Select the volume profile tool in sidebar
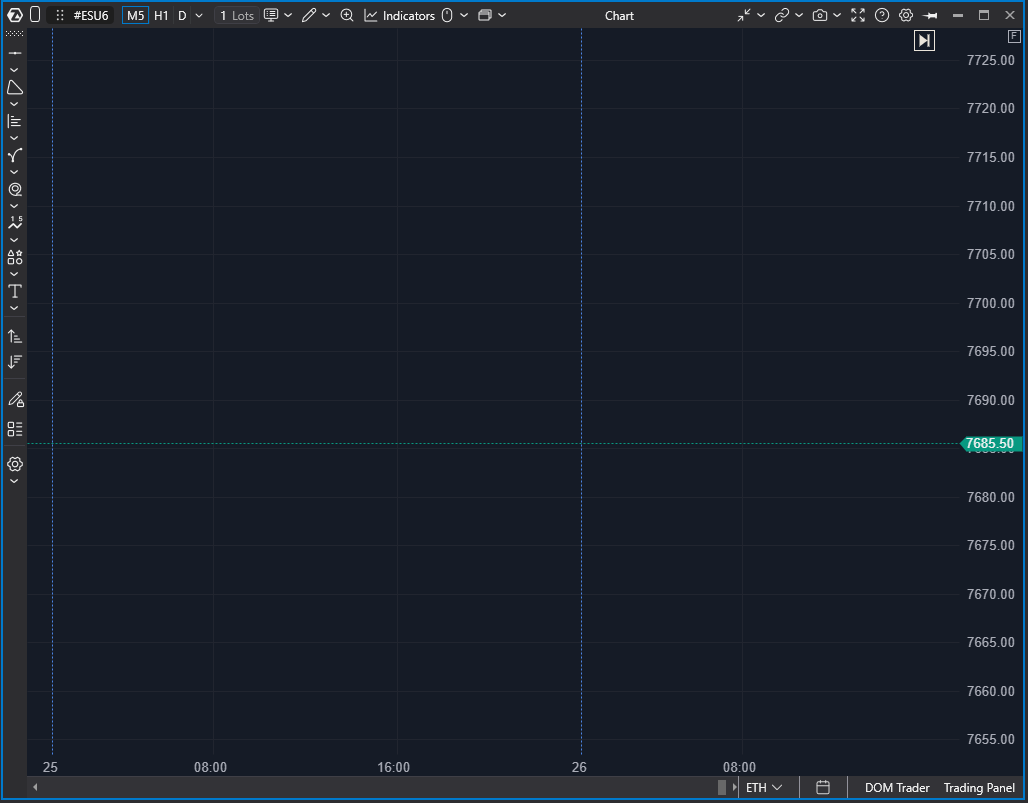 click(14, 121)
